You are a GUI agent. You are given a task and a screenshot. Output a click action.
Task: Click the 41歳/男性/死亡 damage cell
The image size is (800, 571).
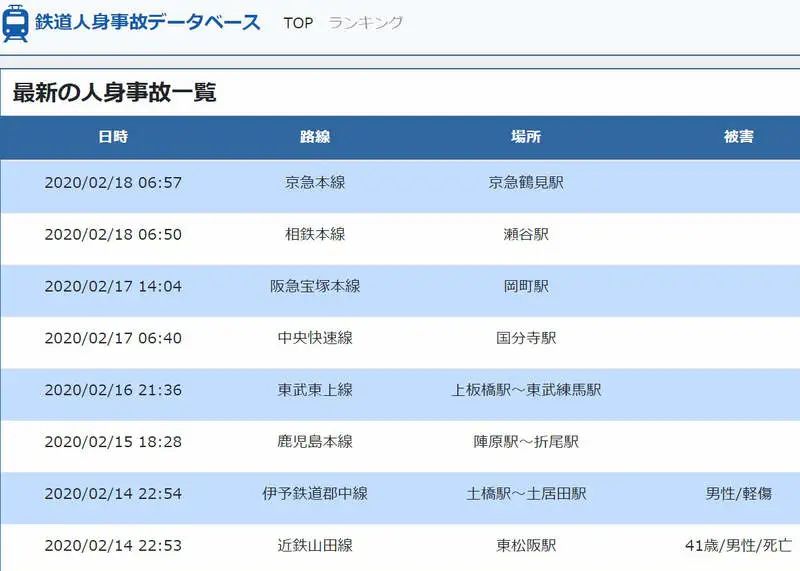[x=738, y=546]
